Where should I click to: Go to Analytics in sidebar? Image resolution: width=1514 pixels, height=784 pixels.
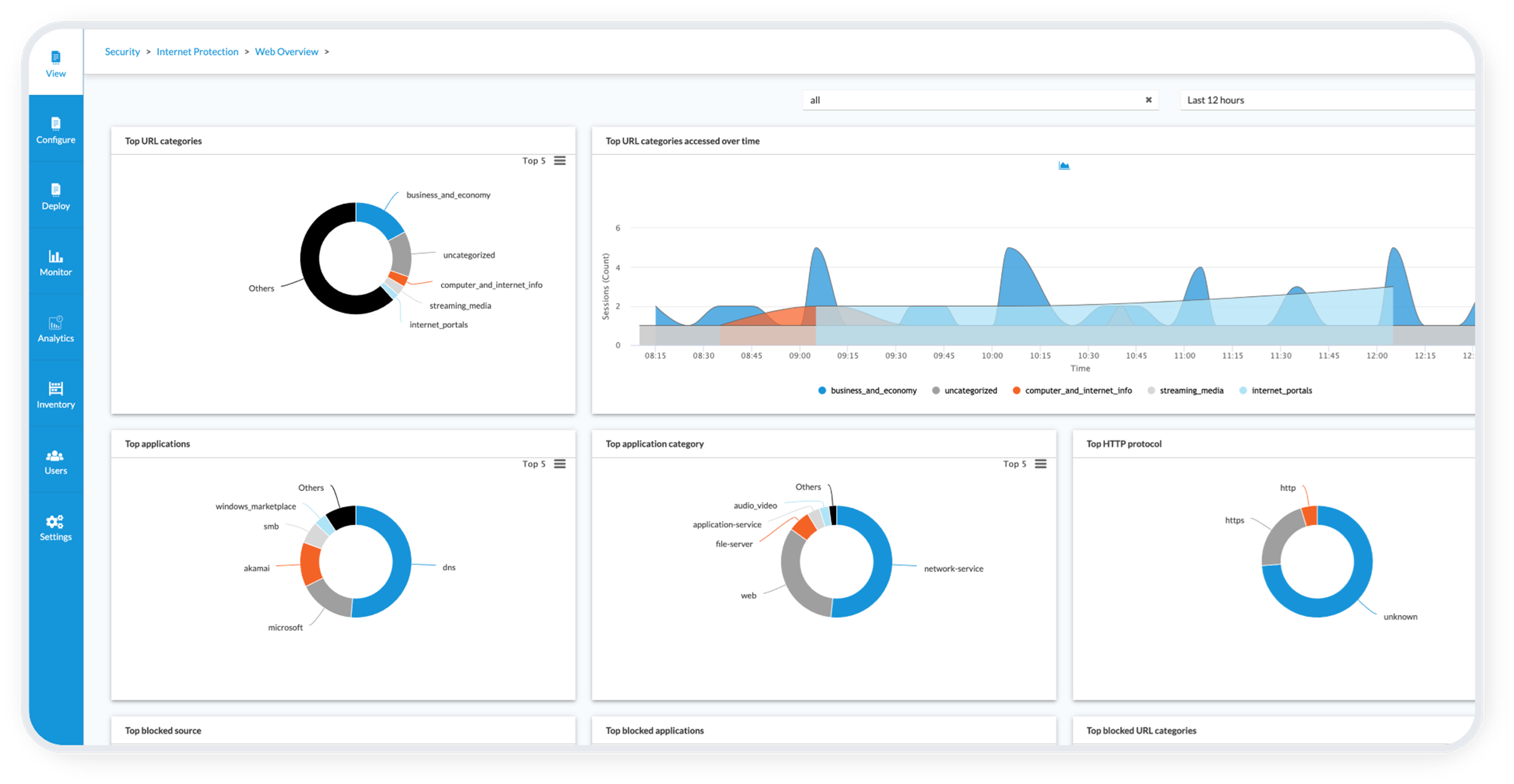point(55,328)
